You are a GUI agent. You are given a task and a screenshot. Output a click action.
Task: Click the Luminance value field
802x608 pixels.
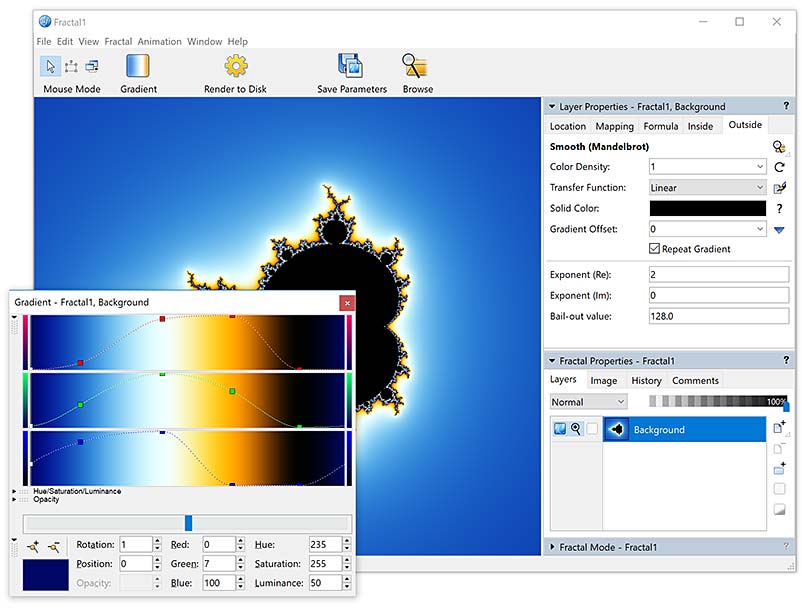coord(325,582)
